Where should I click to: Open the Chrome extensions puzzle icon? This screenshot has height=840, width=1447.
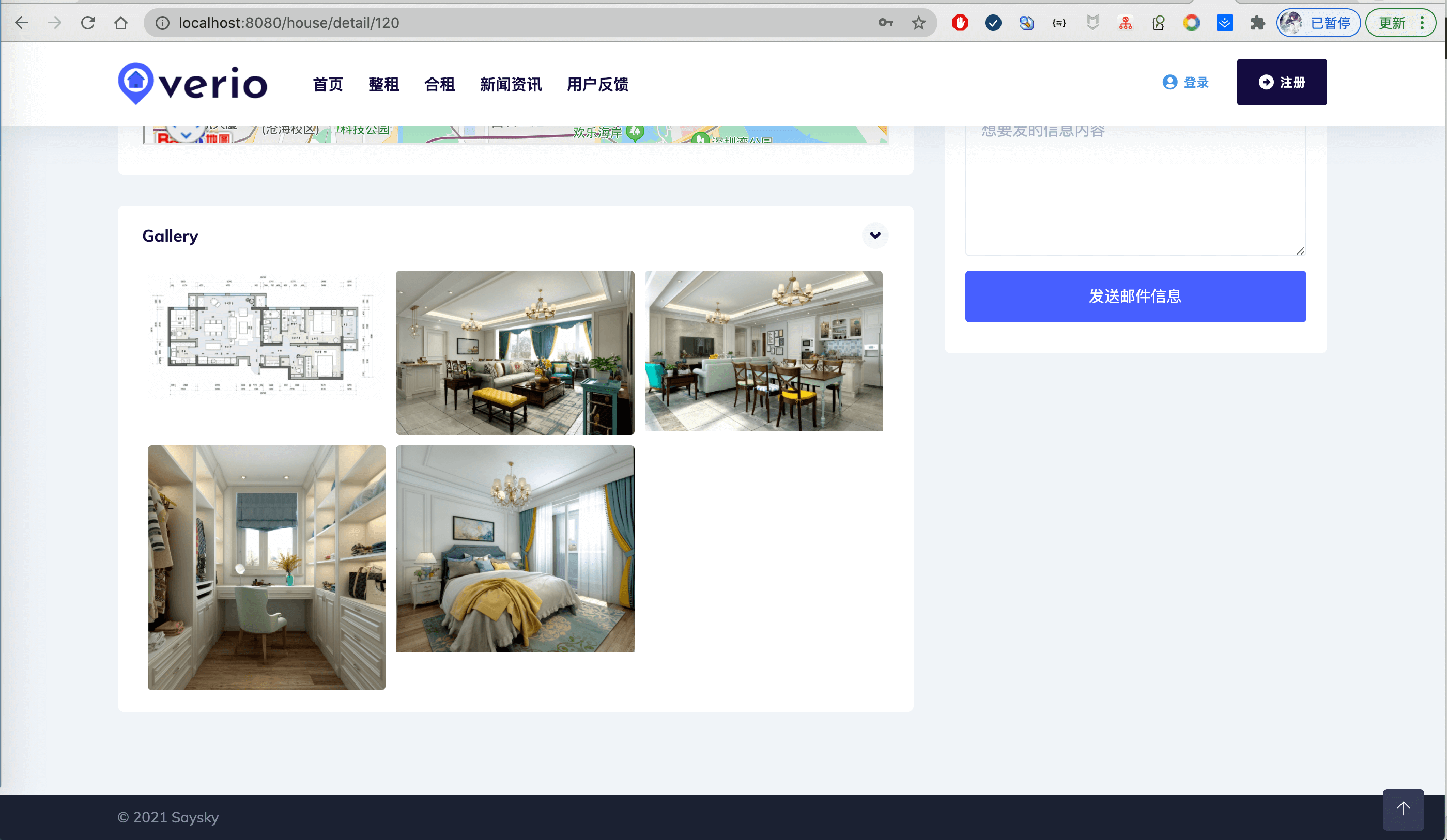click(x=1257, y=23)
